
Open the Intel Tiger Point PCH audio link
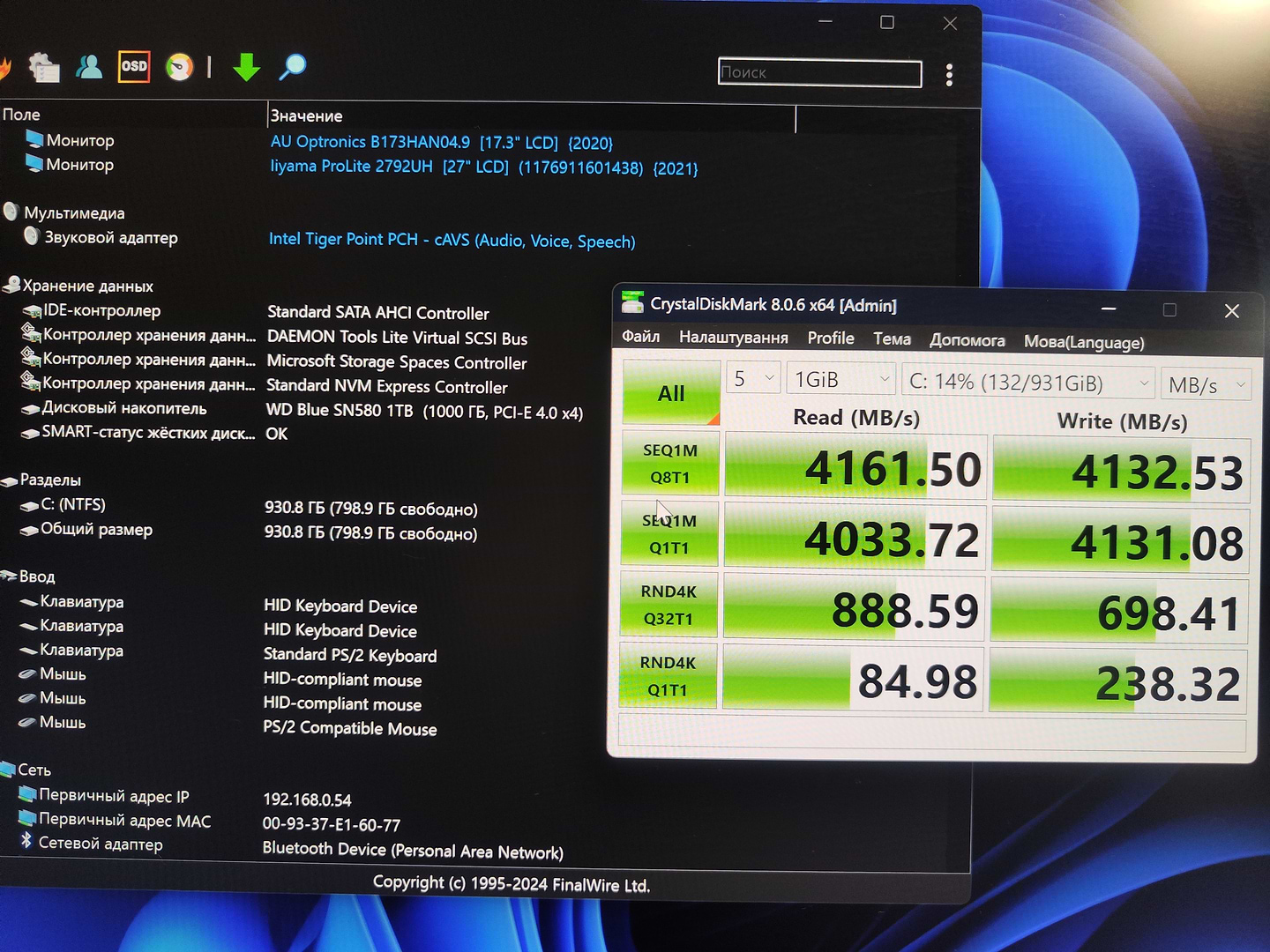click(452, 241)
